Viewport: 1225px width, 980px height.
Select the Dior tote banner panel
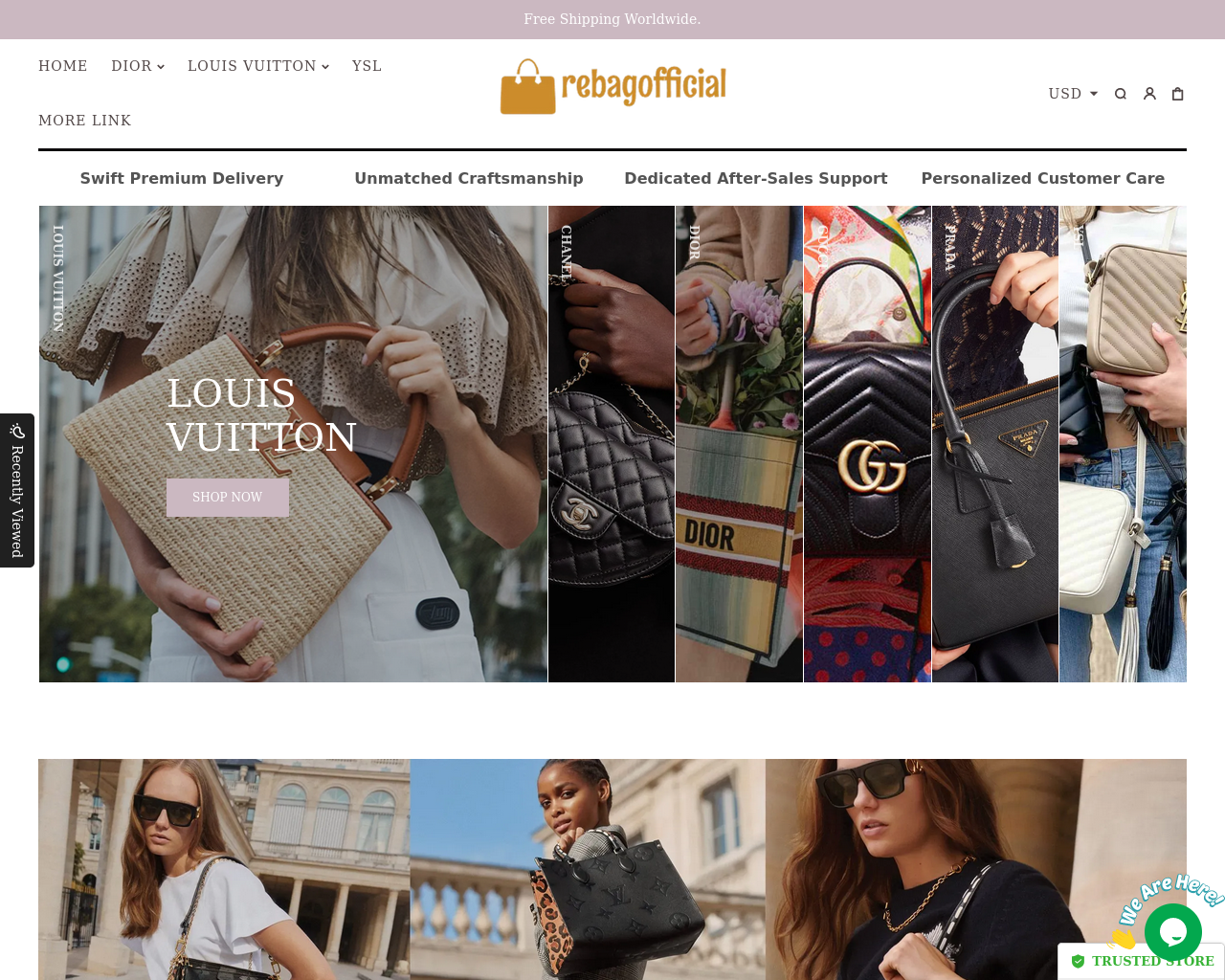pos(739,444)
